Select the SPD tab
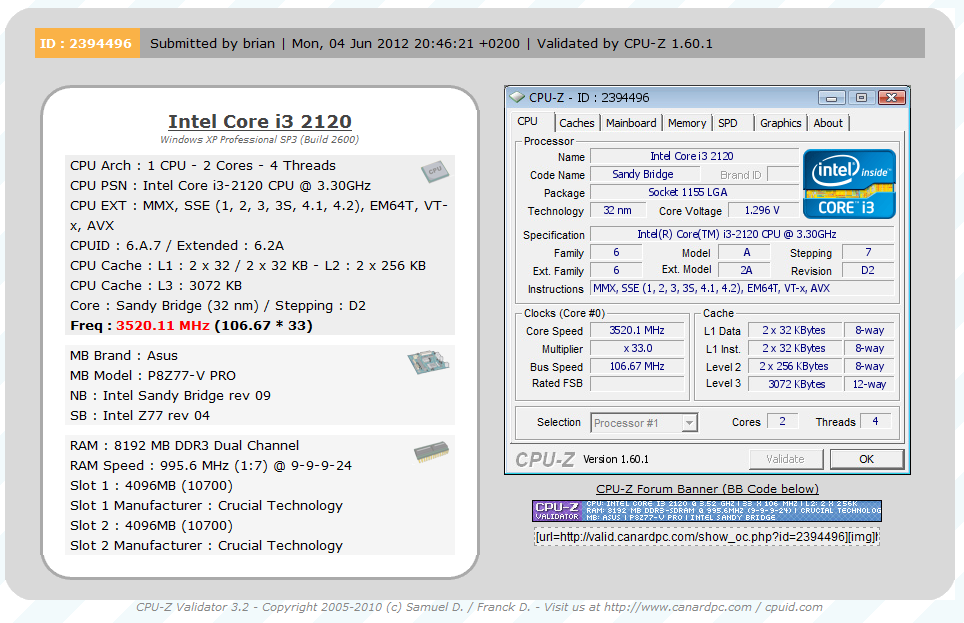964x623 pixels. pos(728,123)
